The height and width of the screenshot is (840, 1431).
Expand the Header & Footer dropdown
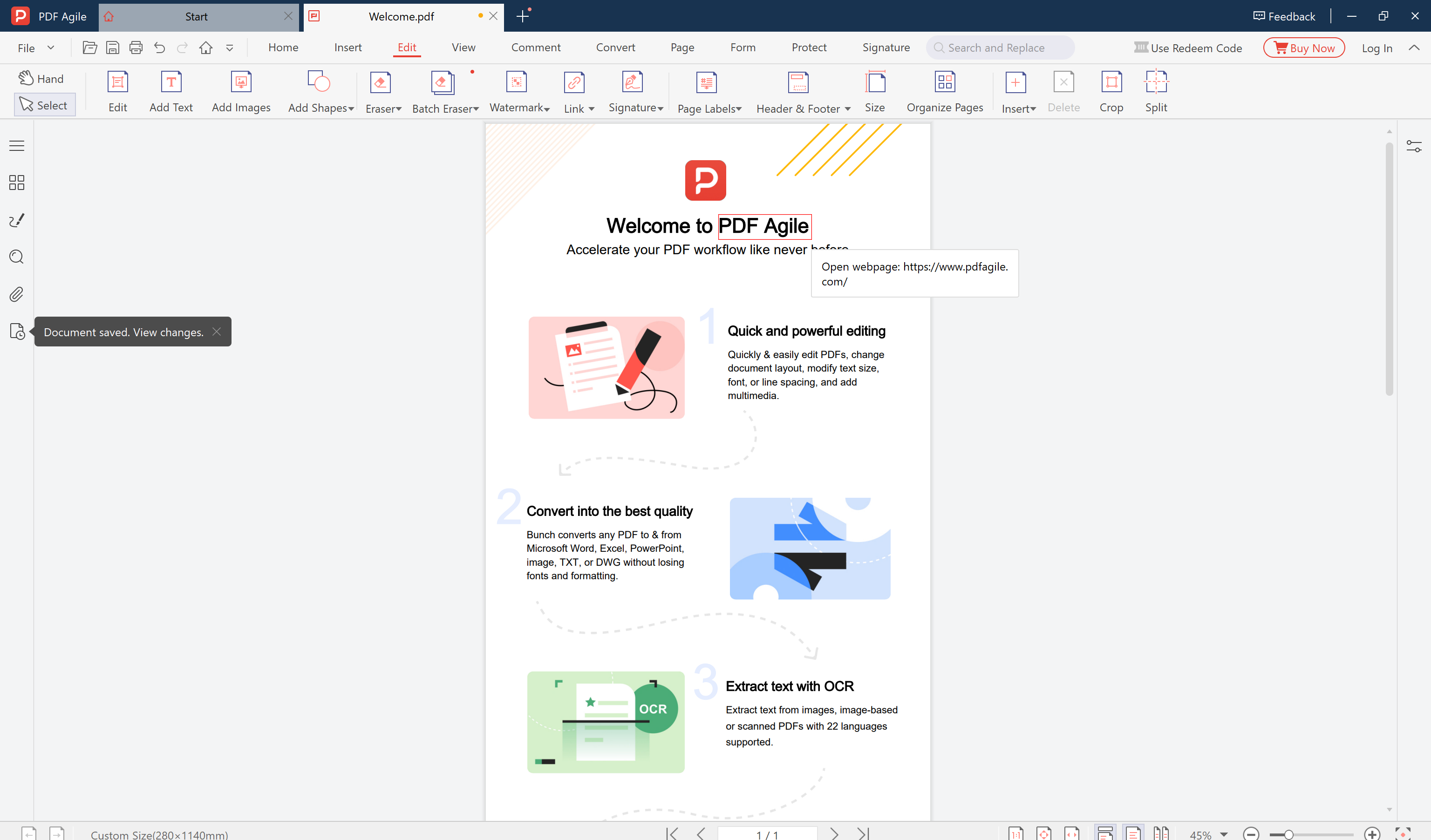(x=847, y=108)
